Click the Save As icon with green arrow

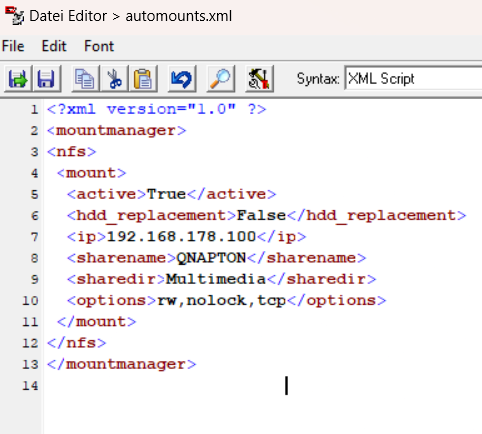pyautogui.click(x=18, y=79)
